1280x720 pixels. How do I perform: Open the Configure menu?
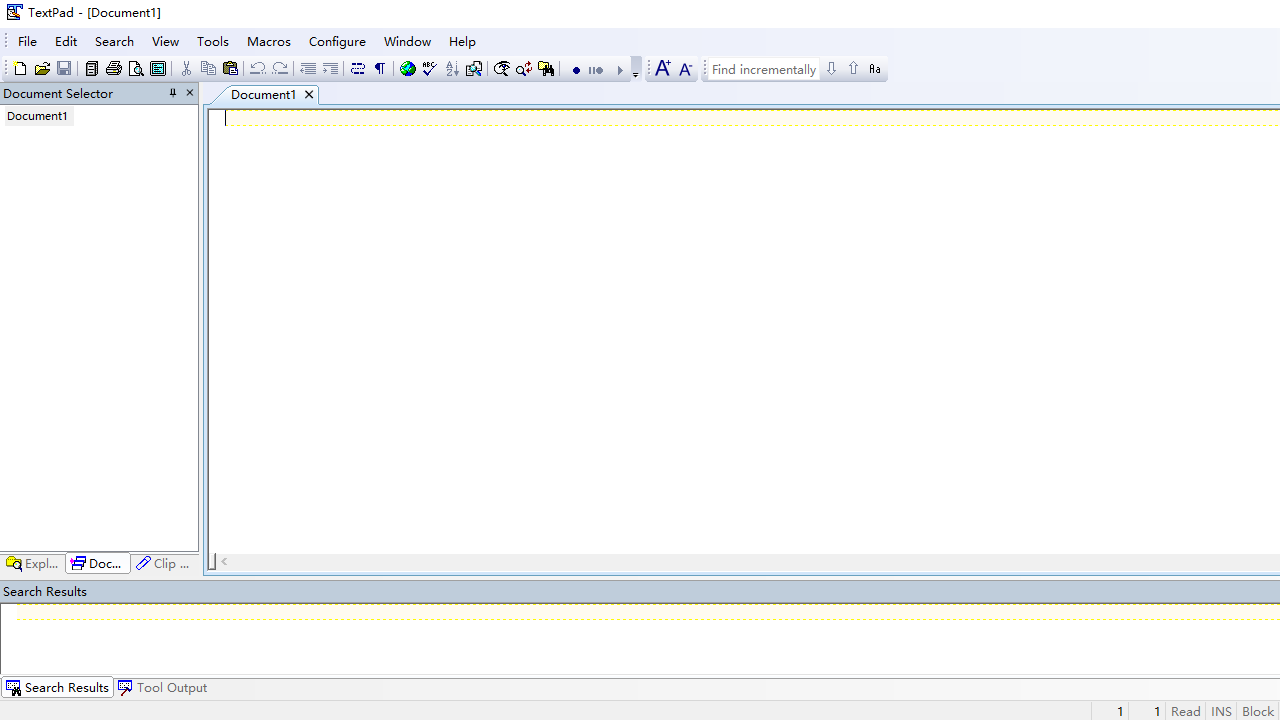[x=337, y=41]
